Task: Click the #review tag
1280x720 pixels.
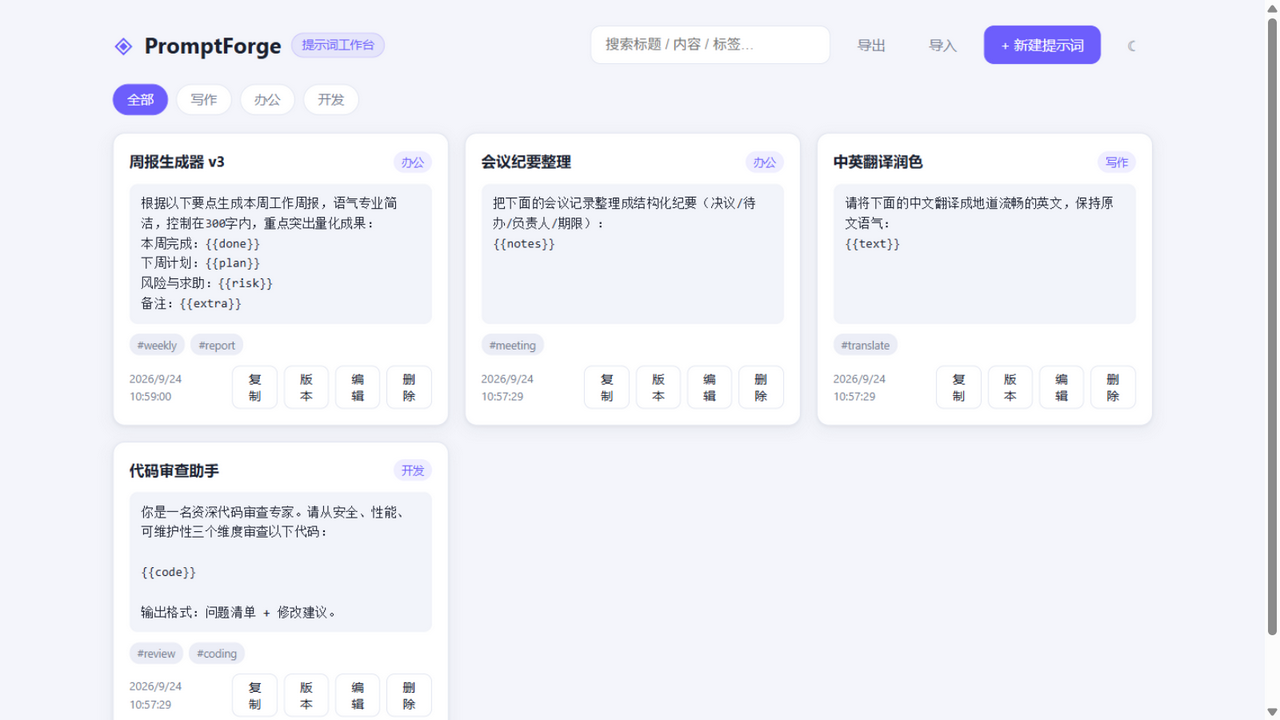Action: [x=157, y=653]
